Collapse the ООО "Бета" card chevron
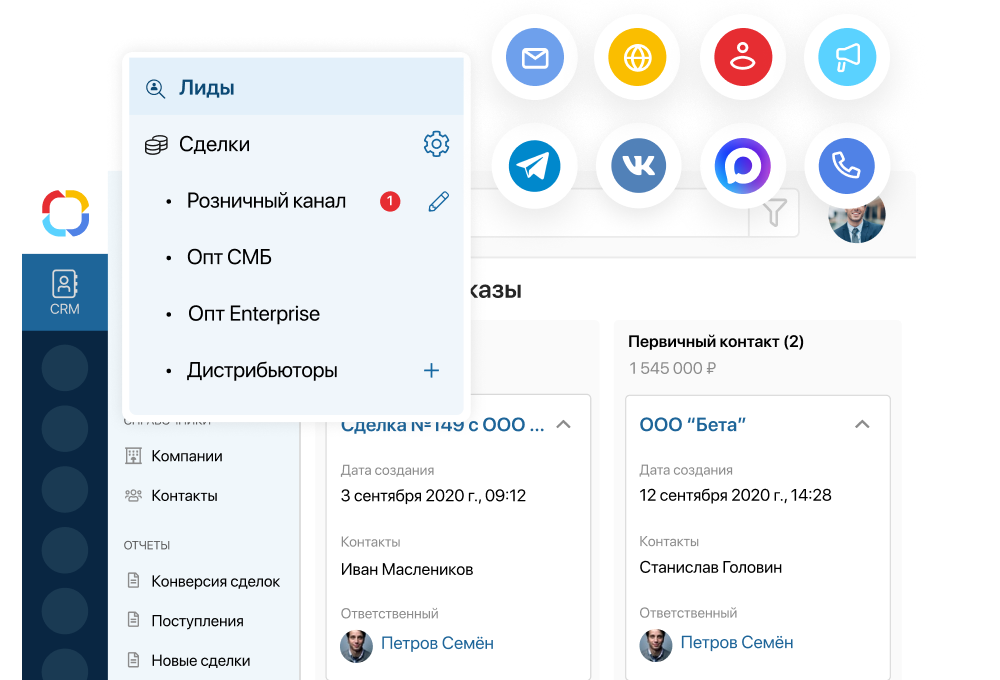Image resolution: width=1000 pixels, height=680 pixels. [x=862, y=424]
